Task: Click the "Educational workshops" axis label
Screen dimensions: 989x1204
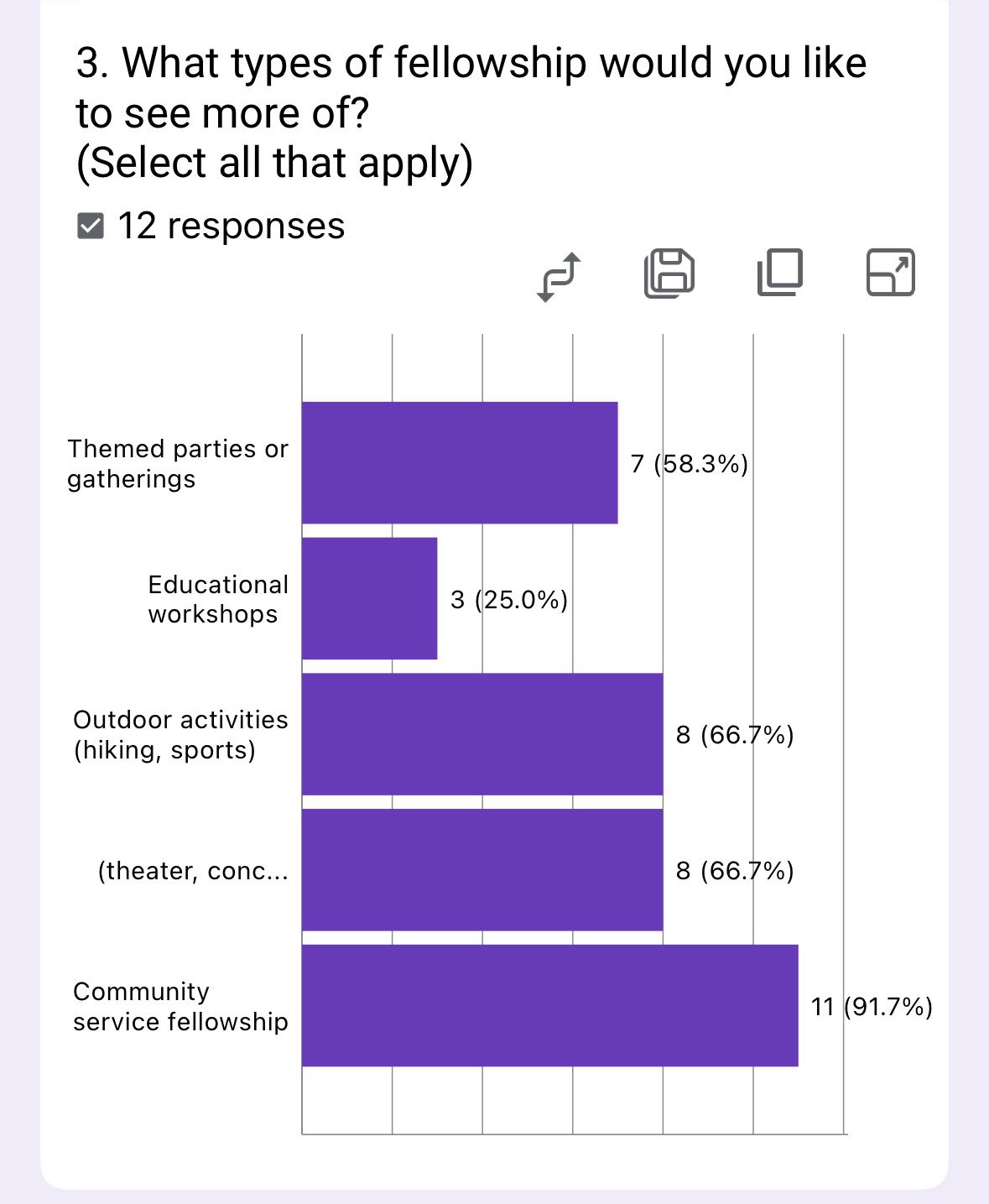Action: click(217, 599)
